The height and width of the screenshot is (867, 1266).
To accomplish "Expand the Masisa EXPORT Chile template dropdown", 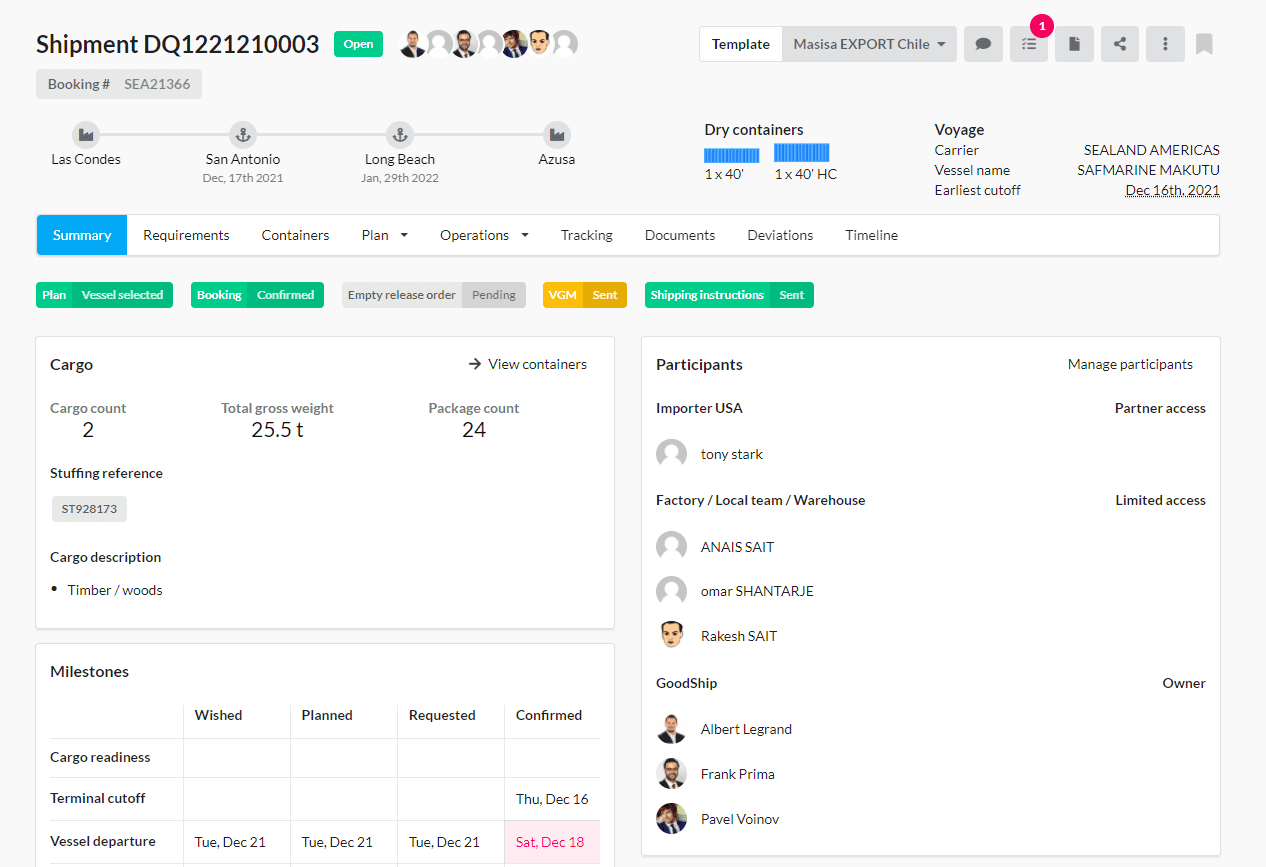I will tap(869, 44).
